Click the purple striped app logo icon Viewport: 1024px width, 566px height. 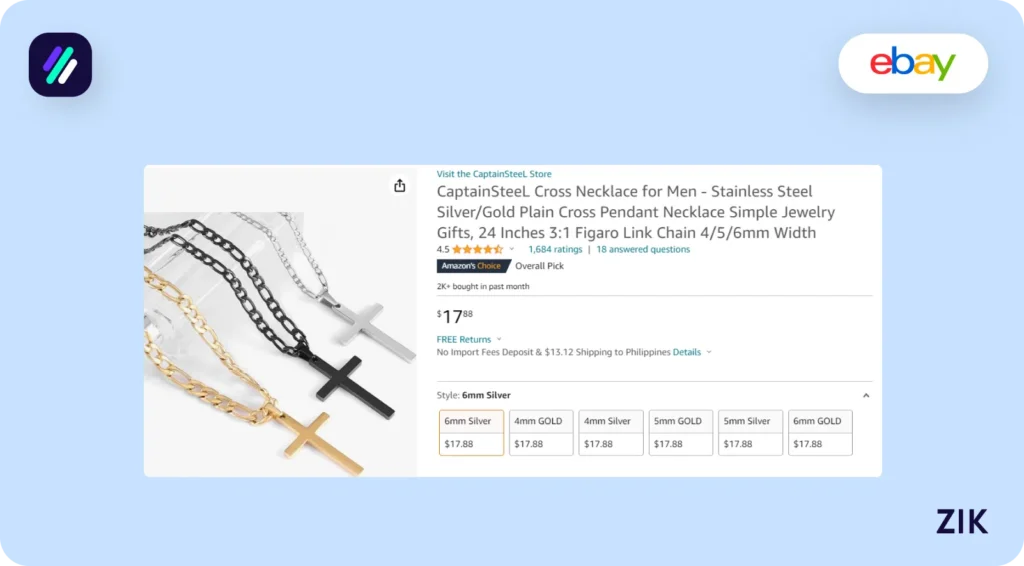60,65
